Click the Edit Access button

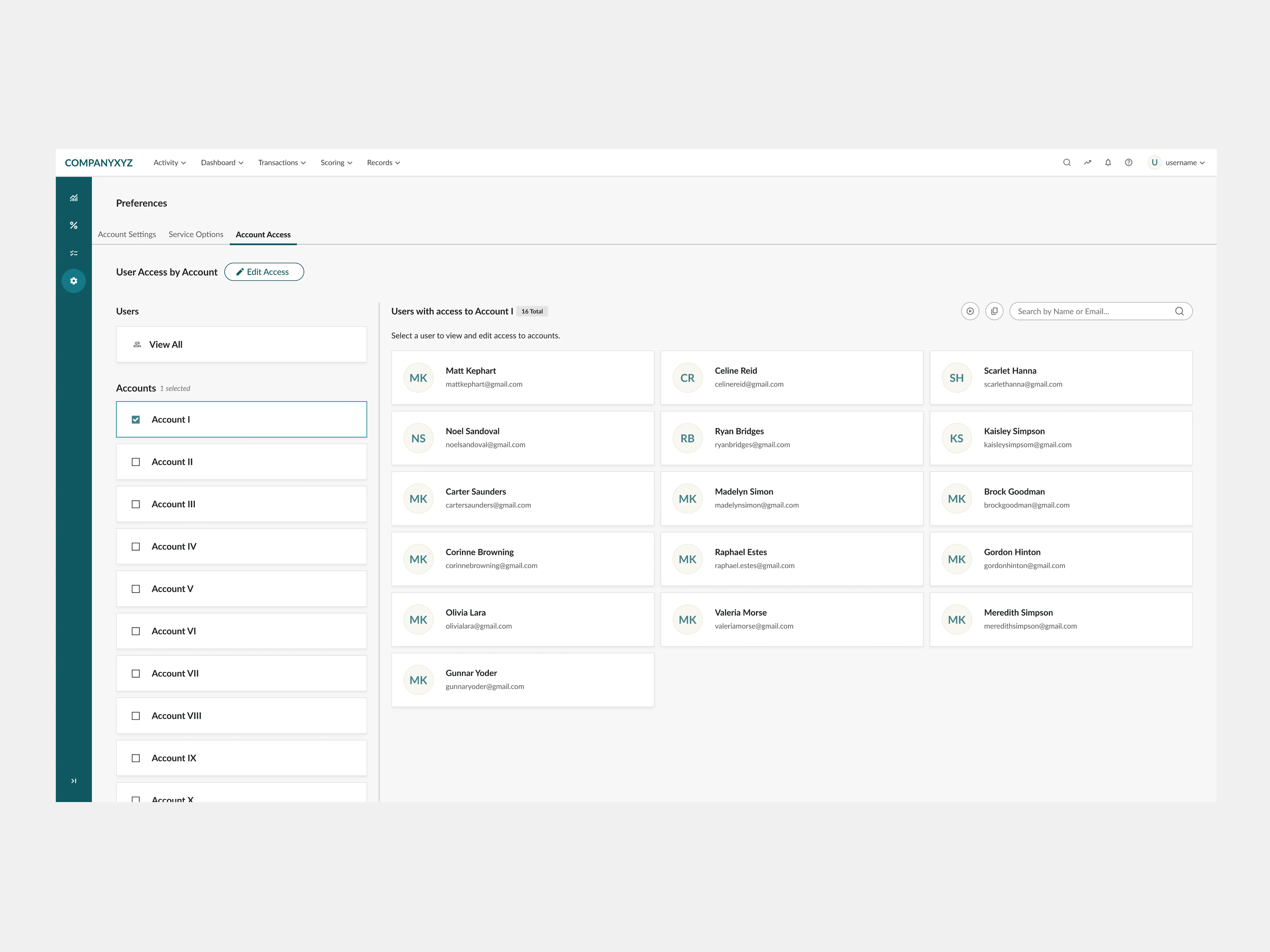pos(264,272)
